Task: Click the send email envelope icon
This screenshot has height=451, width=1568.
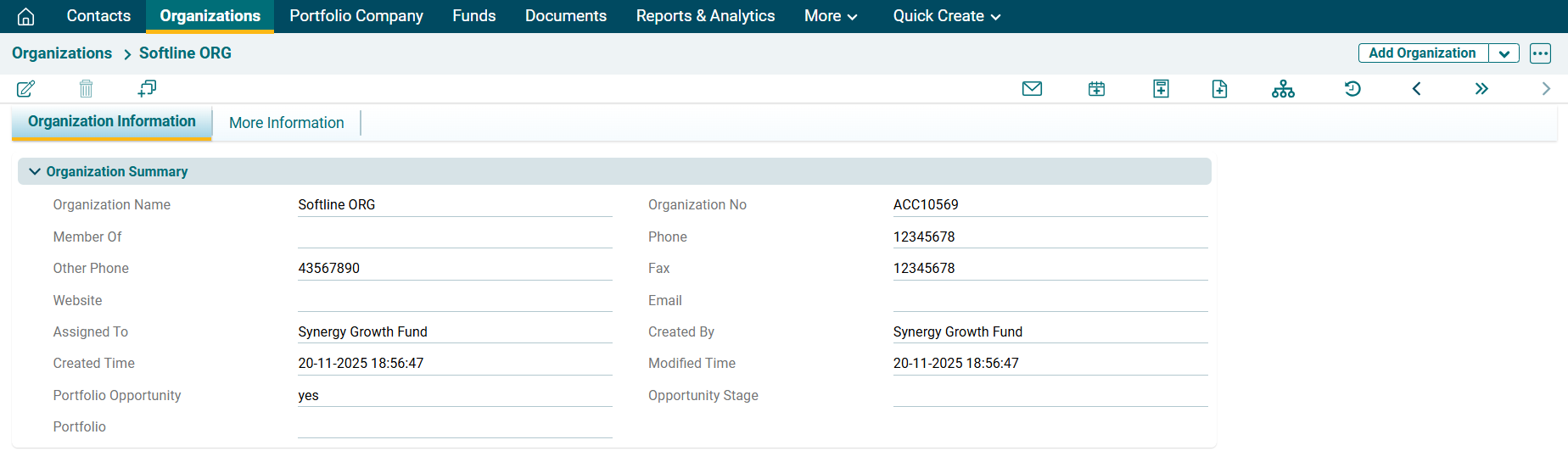Action: [1032, 89]
